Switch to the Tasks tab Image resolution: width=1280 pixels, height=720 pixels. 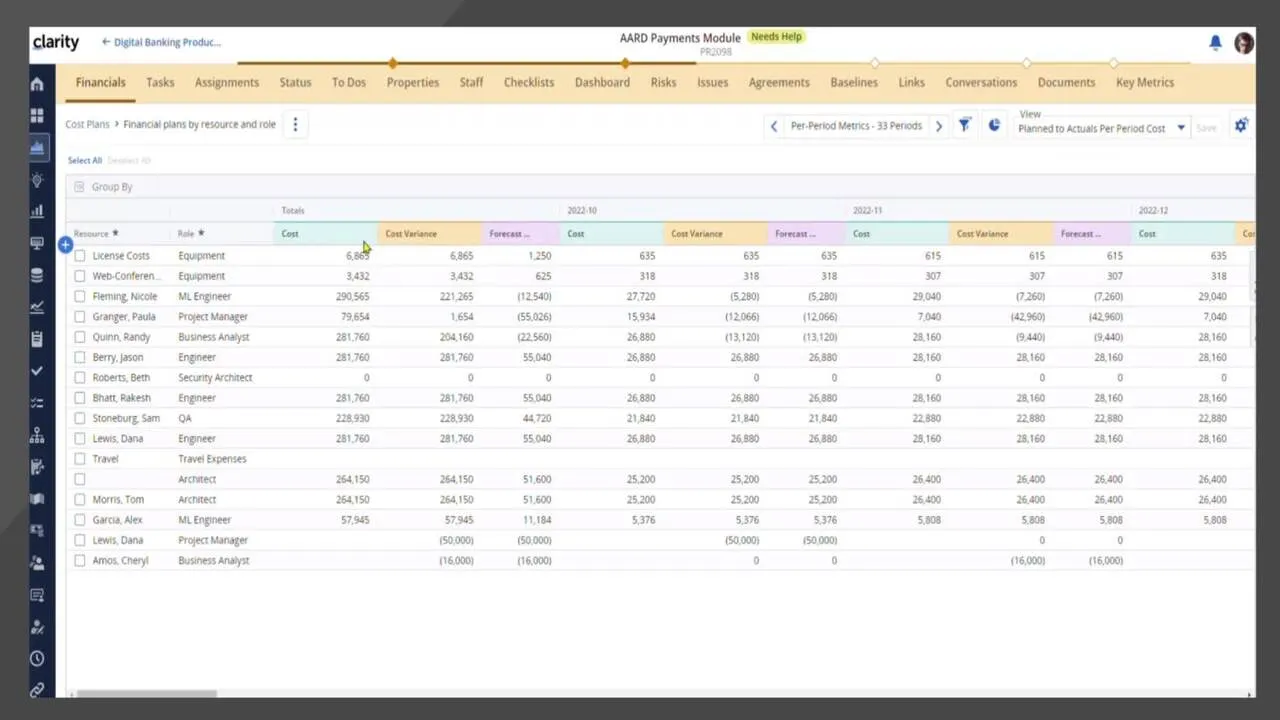pyautogui.click(x=160, y=82)
